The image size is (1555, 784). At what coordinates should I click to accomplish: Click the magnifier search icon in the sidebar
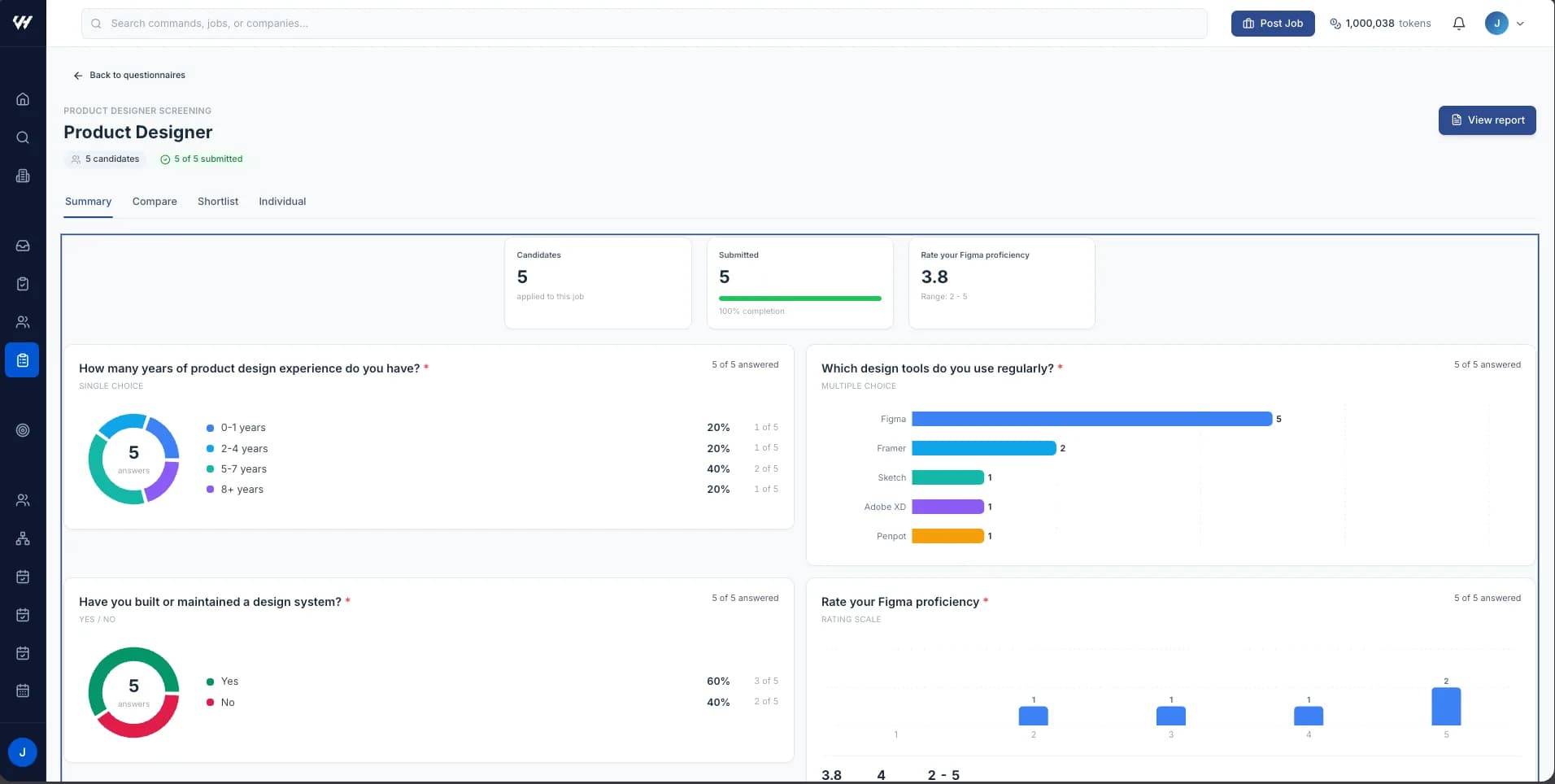click(x=23, y=137)
